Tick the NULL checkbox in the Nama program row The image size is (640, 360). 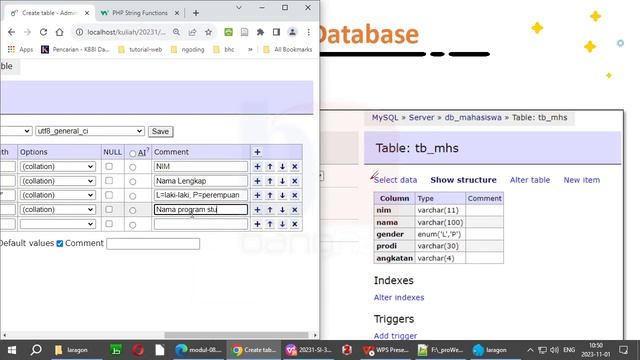point(109,209)
